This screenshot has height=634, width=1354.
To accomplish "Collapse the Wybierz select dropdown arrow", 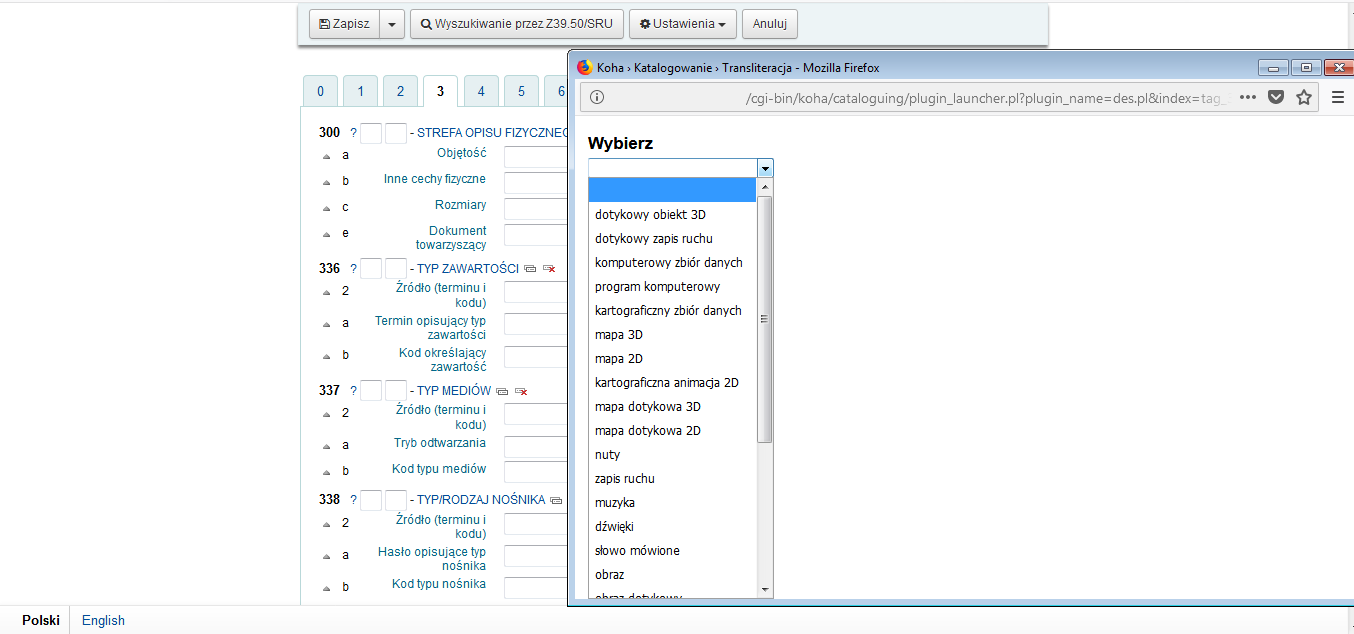I will 765,168.
